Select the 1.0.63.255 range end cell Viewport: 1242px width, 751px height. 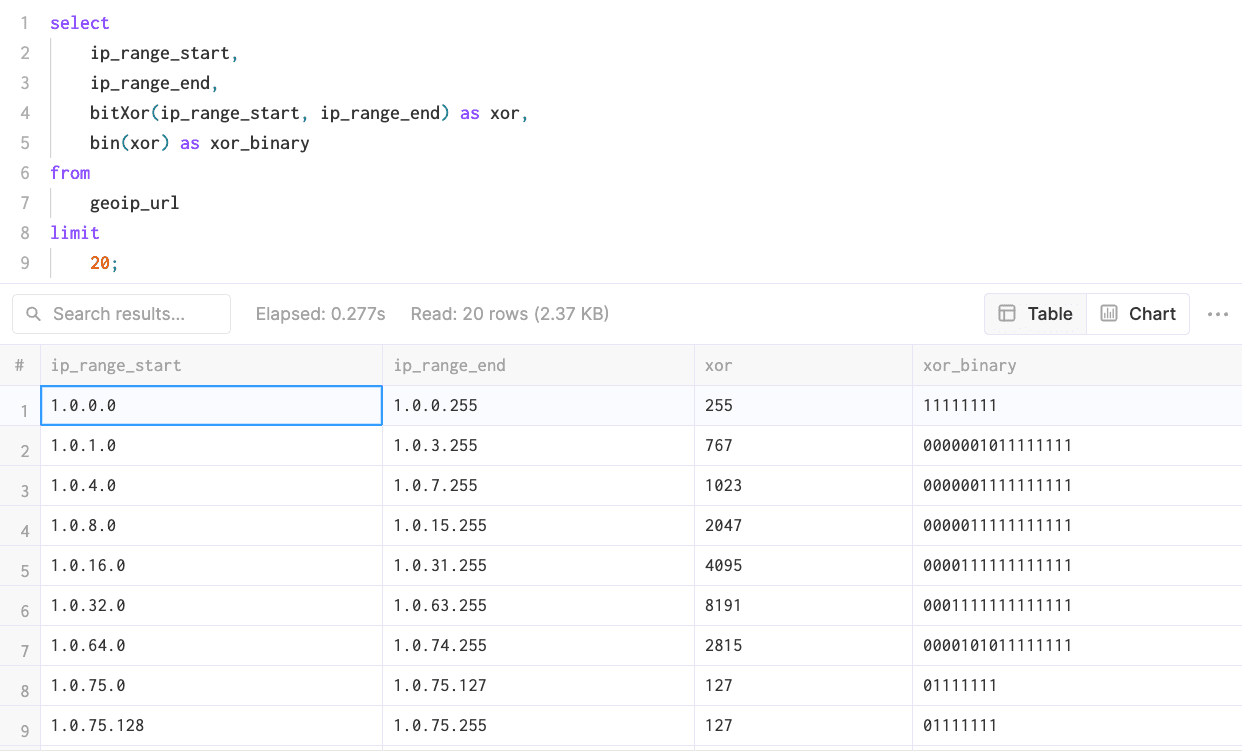point(440,605)
